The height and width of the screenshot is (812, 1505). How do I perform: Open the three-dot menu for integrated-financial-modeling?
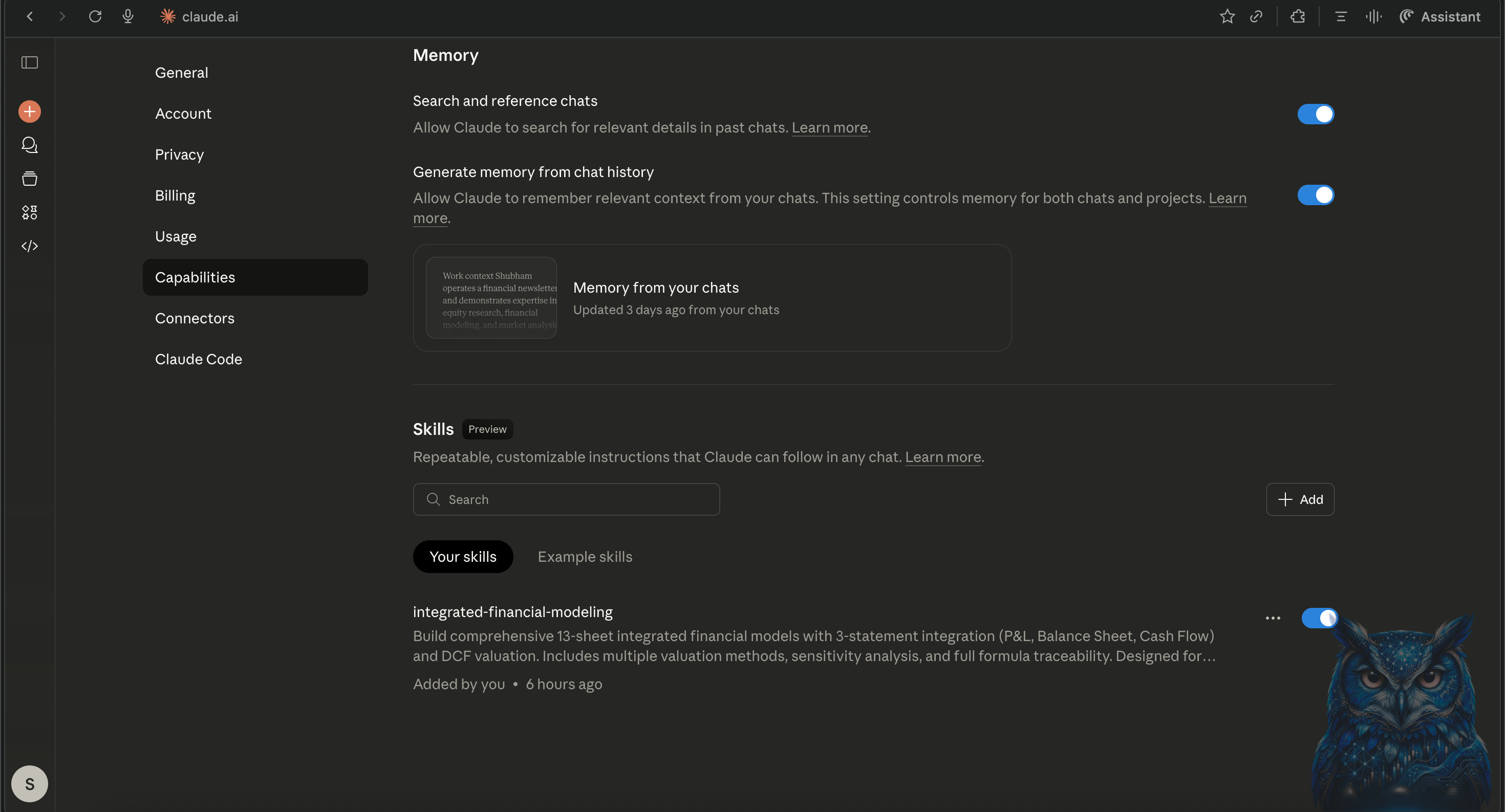(1273, 618)
